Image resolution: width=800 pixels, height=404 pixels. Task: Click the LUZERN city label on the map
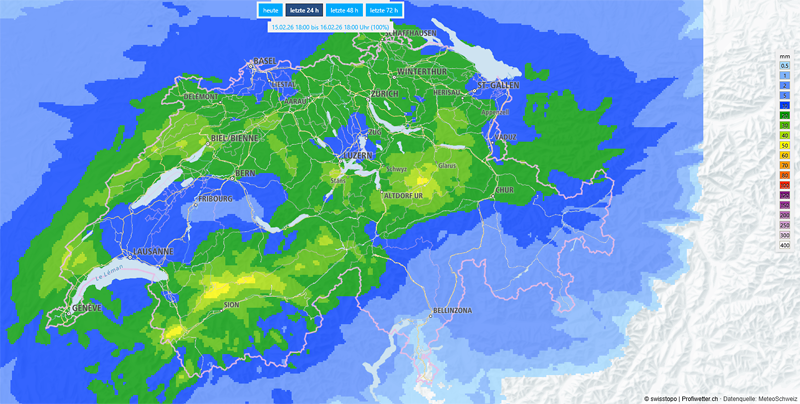[358, 155]
